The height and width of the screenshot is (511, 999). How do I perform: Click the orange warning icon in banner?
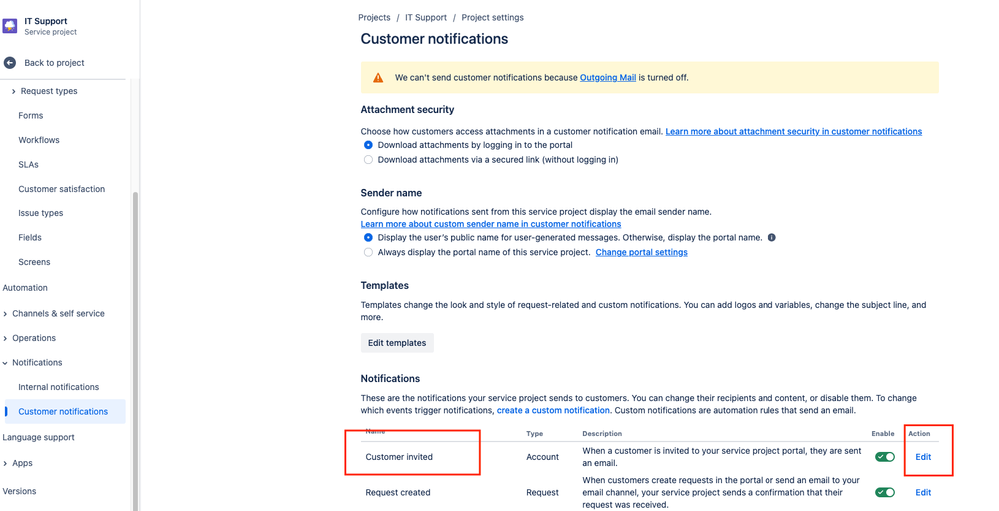click(x=378, y=78)
